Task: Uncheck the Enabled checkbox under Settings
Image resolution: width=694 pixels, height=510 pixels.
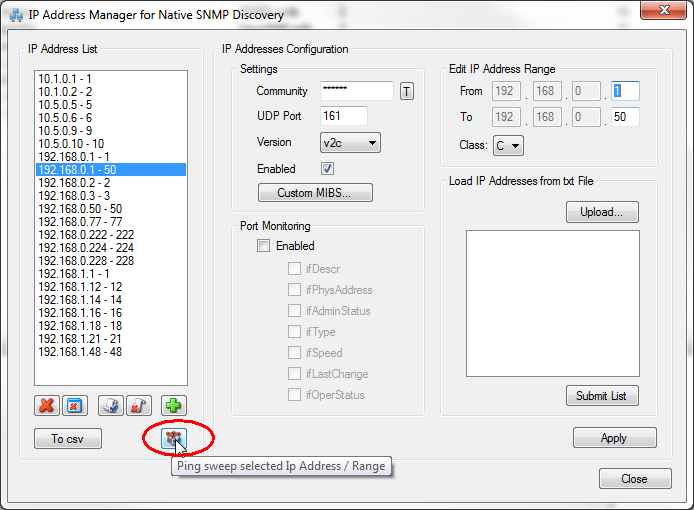Action: pyautogui.click(x=327, y=169)
